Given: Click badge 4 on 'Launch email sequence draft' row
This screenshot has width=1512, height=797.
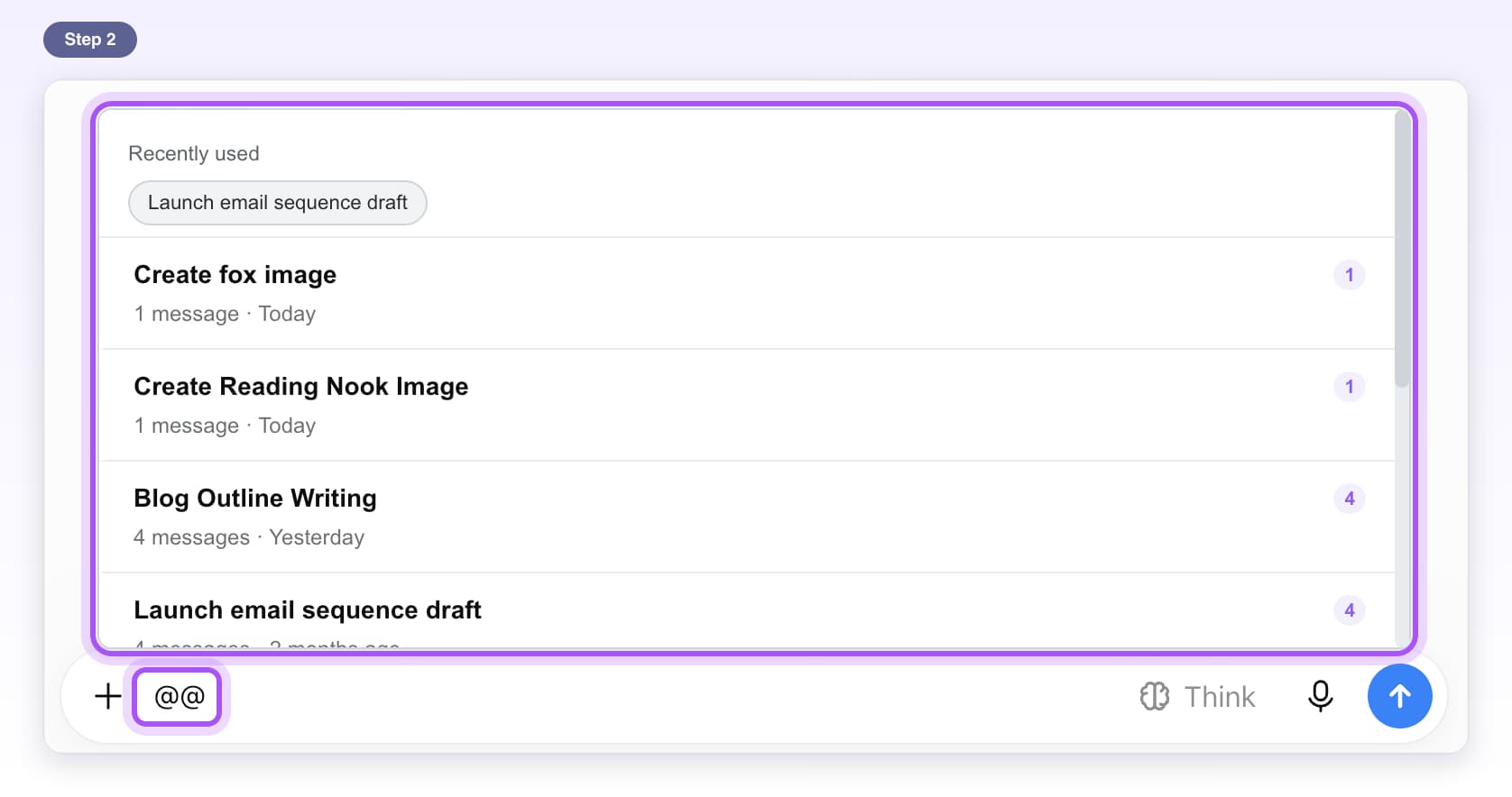Looking at the screenshot, I should (x=1349, y=610).
